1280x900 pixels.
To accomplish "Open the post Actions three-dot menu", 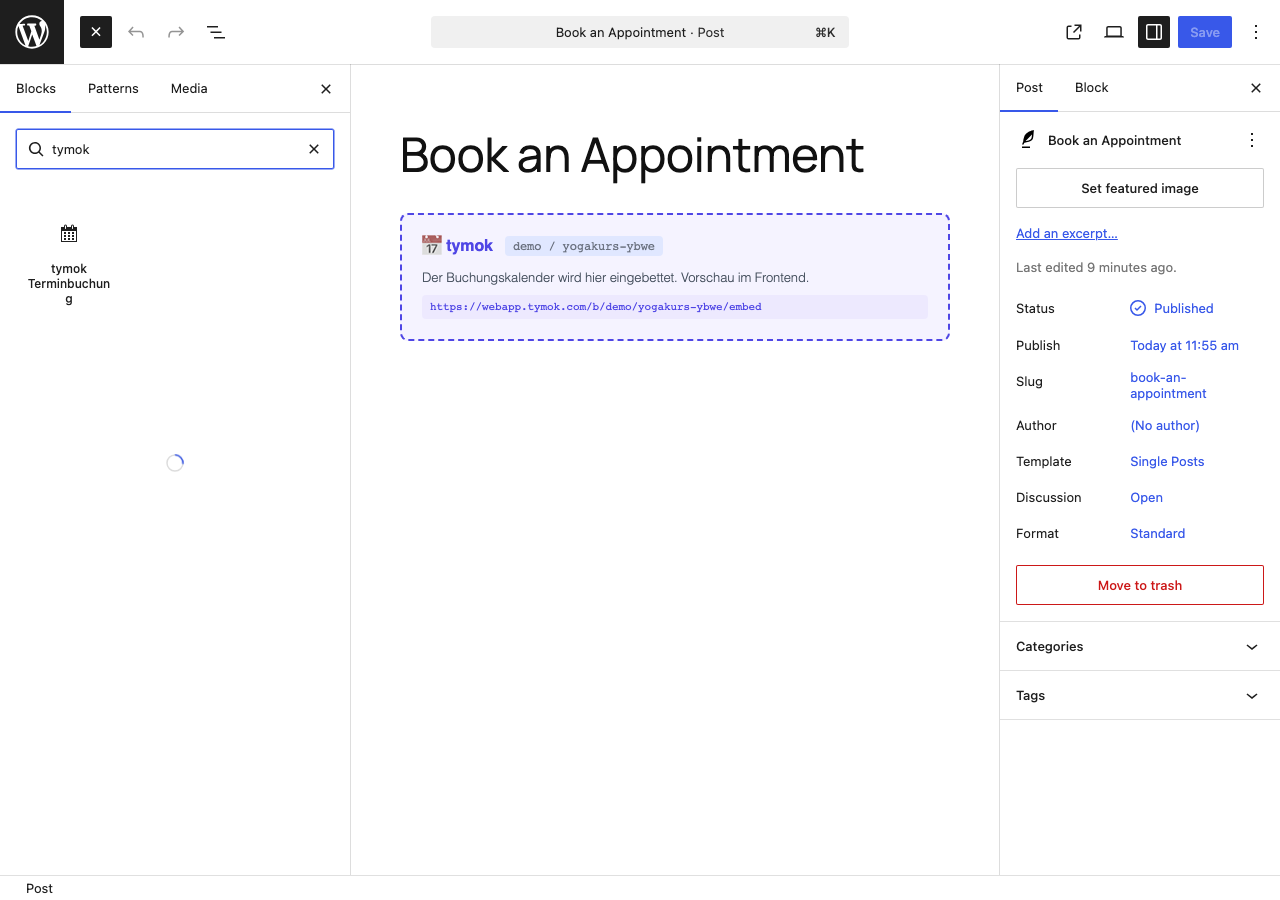I will 1252,140.
